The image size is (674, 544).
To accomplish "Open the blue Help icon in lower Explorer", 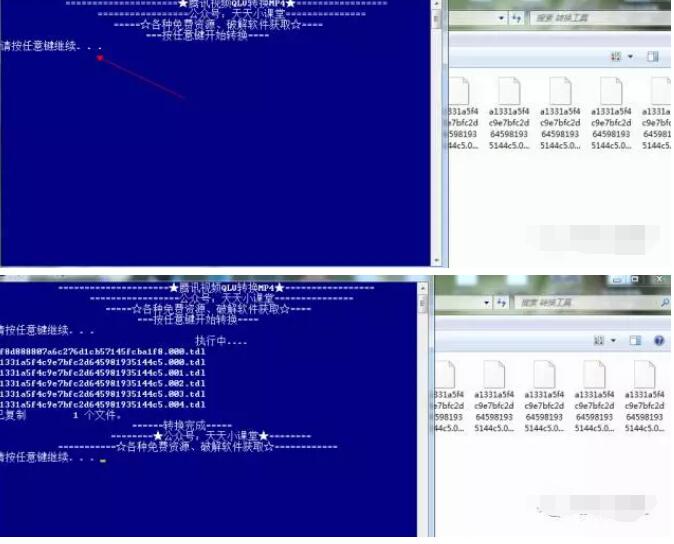I will 659,341.
